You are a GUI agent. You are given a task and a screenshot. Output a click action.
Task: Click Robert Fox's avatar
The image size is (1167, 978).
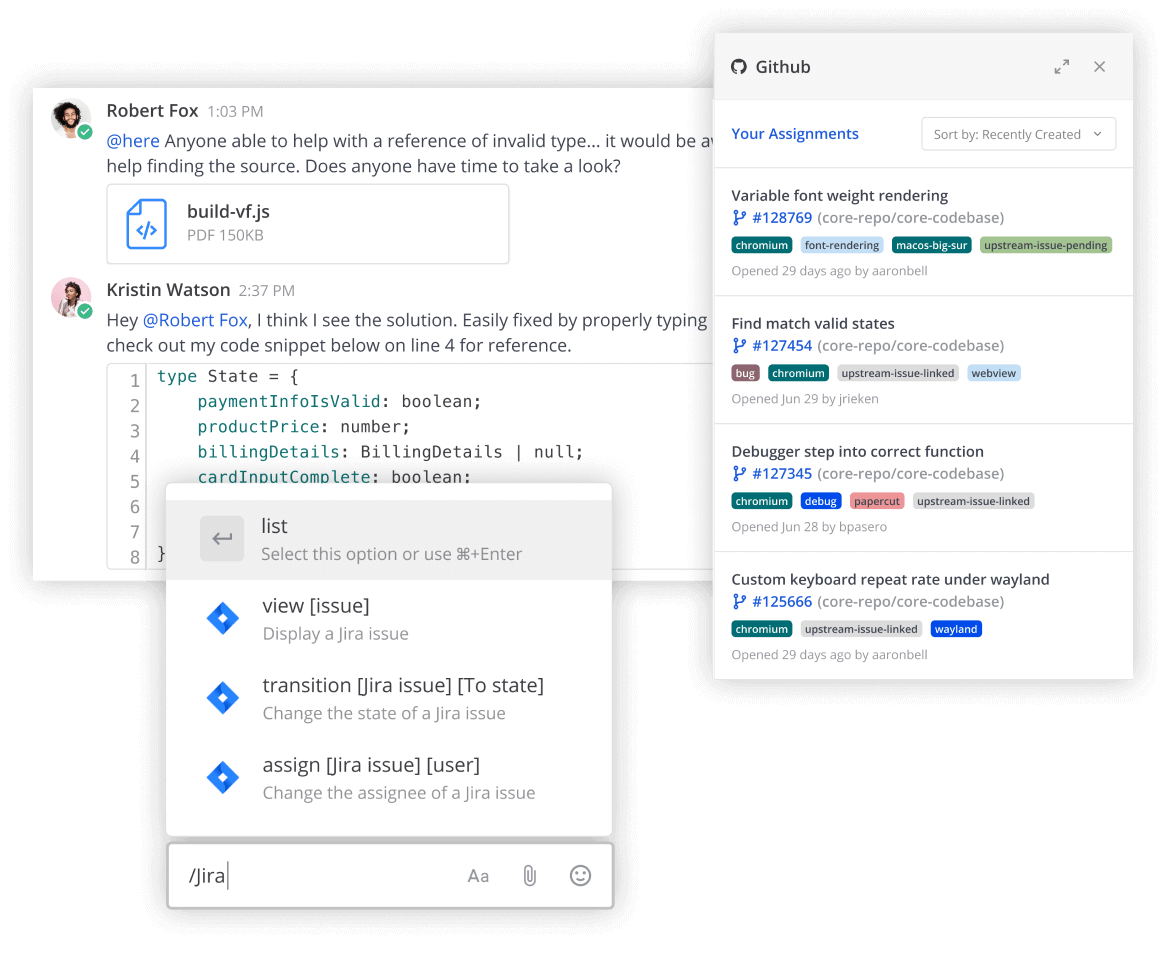pos(70,119)
